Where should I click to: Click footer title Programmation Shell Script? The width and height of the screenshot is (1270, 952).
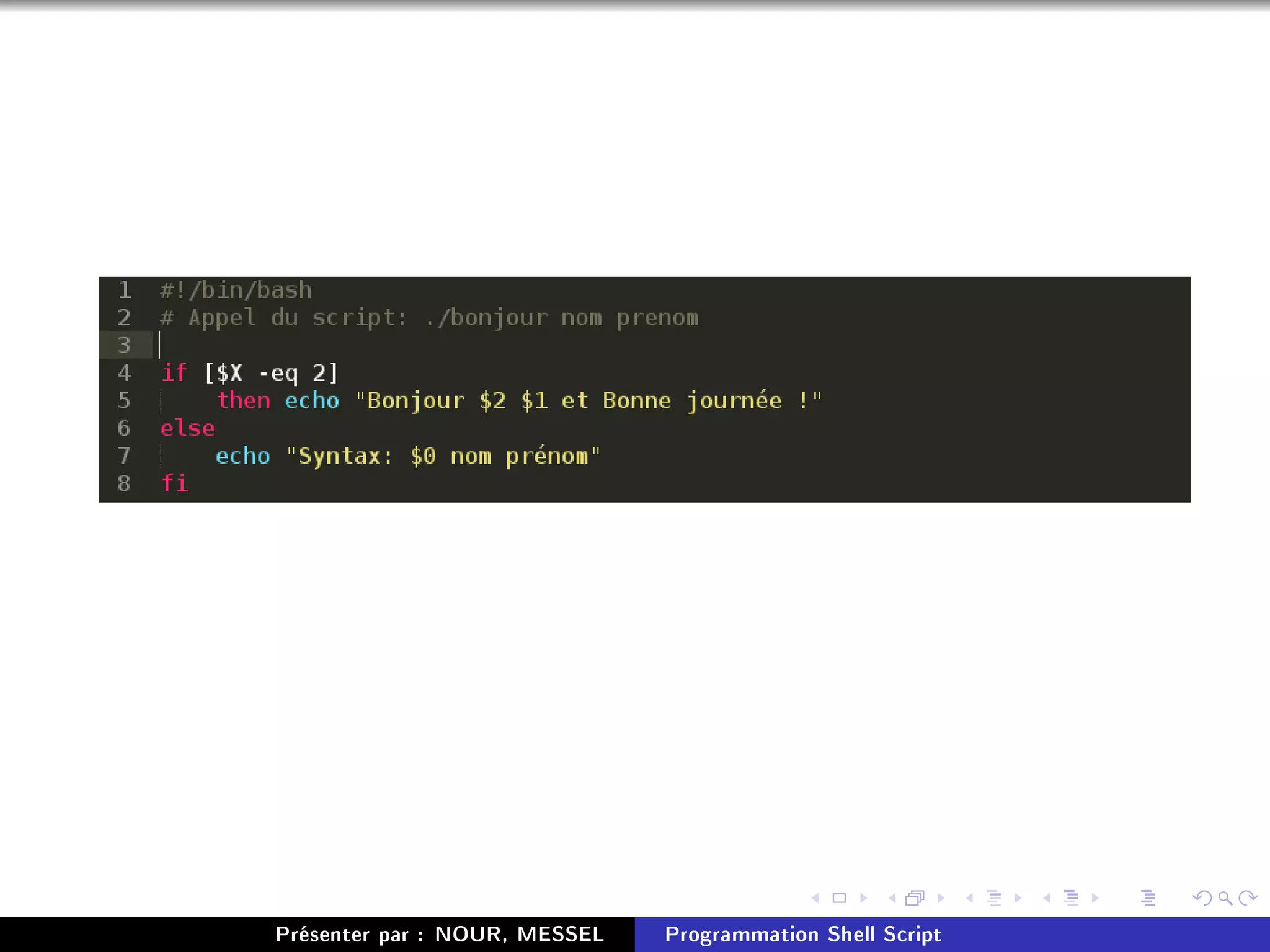(803, 935)
